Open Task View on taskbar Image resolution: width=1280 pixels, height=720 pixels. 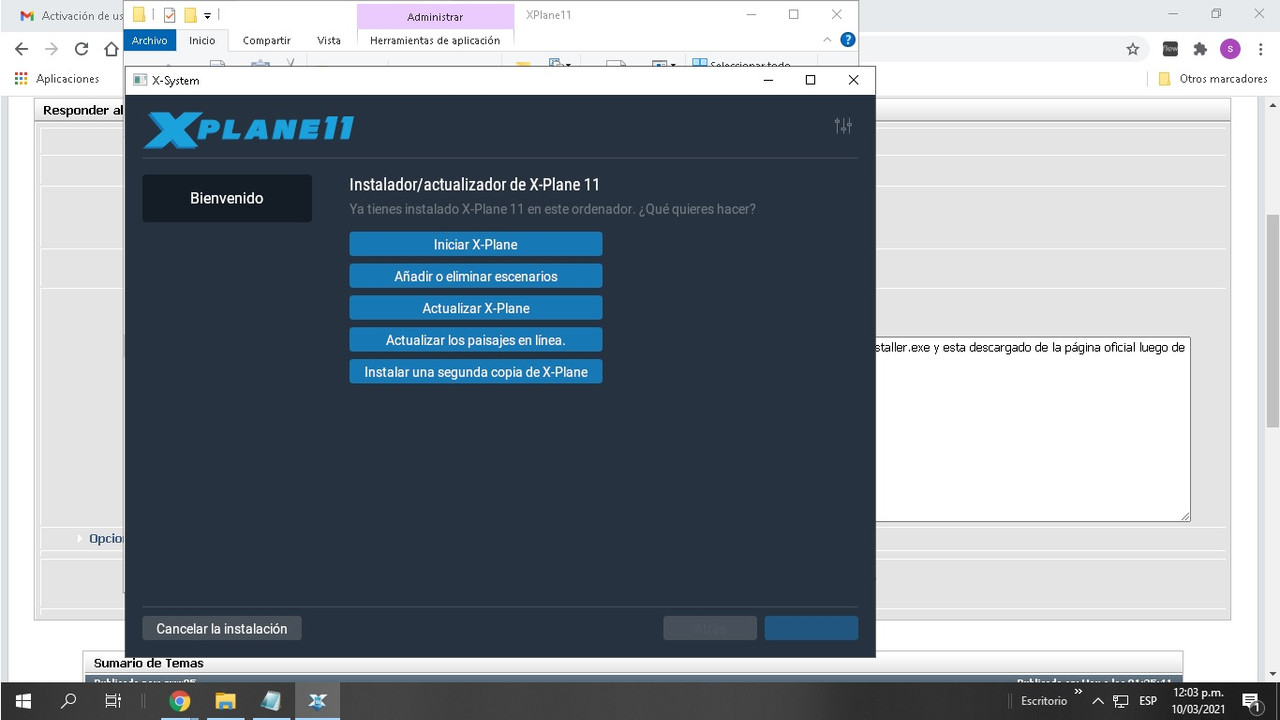(x=113, y=701)
